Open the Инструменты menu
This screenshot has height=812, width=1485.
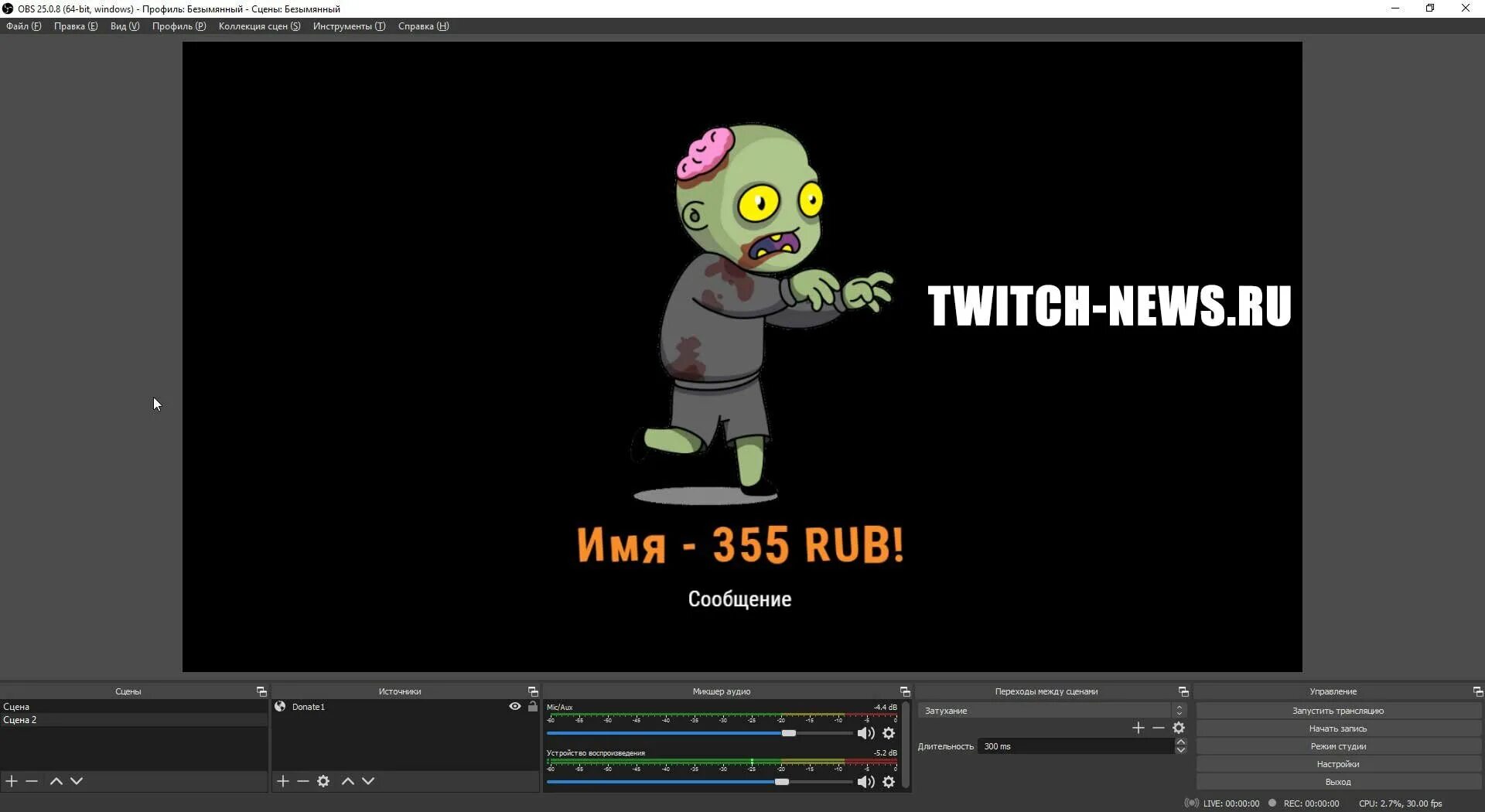point(350,26)
